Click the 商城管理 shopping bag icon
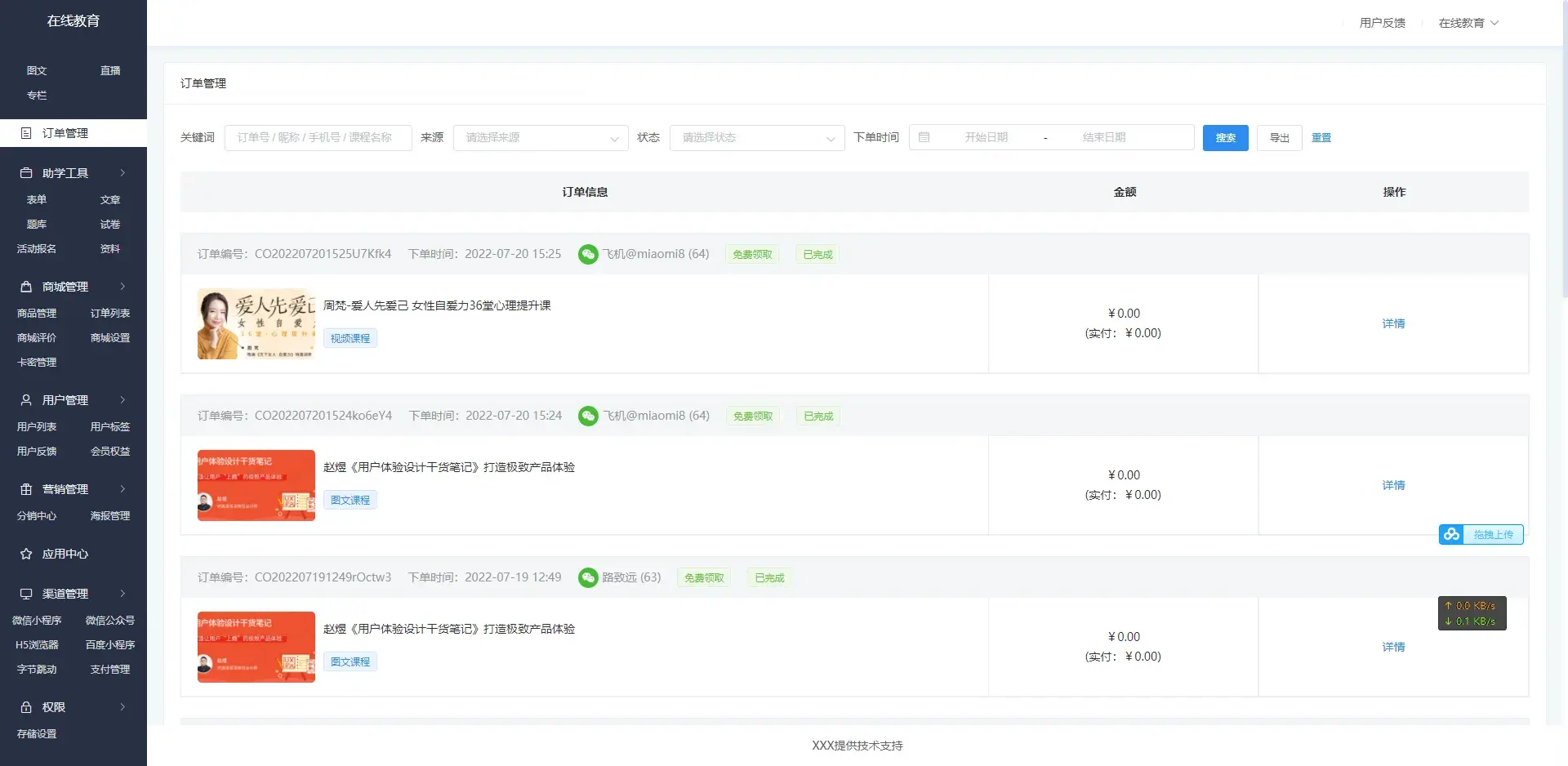 (x=26, y=287)
